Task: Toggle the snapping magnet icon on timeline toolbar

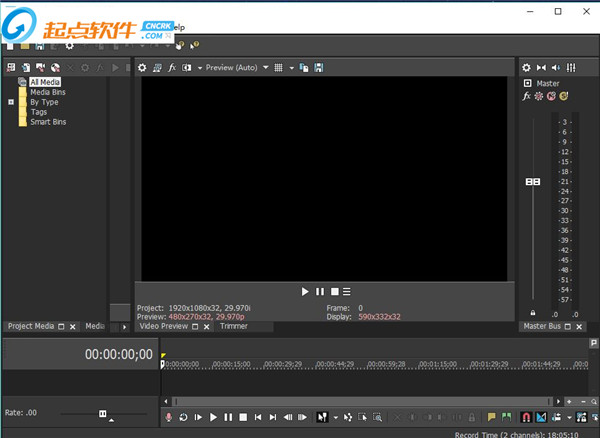Action: [526, 417]
